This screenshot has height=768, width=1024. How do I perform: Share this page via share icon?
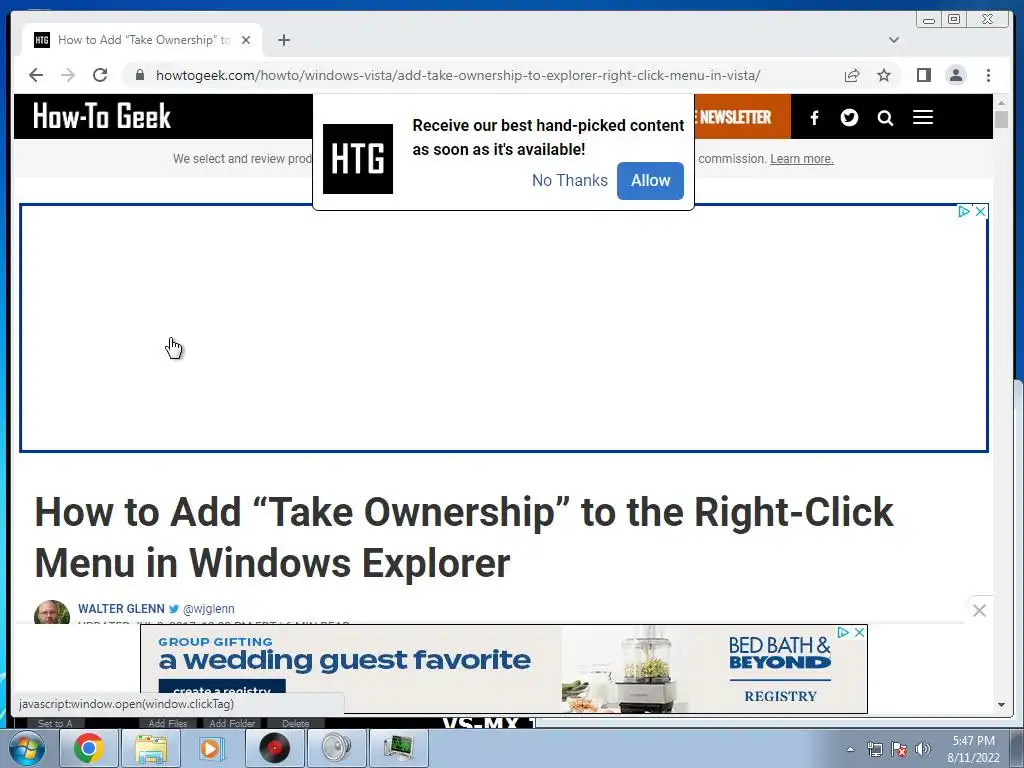pyautogui.click(x=852, y=75)
